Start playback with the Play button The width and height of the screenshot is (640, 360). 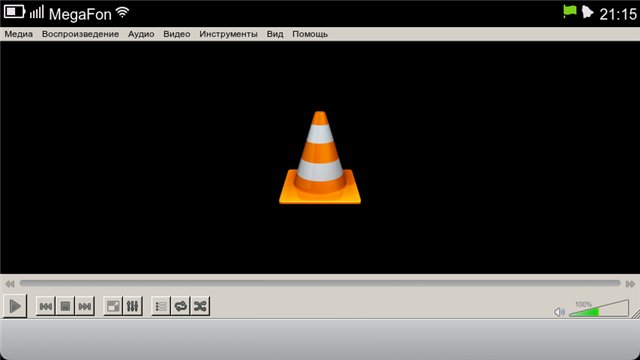pos(15,306)
